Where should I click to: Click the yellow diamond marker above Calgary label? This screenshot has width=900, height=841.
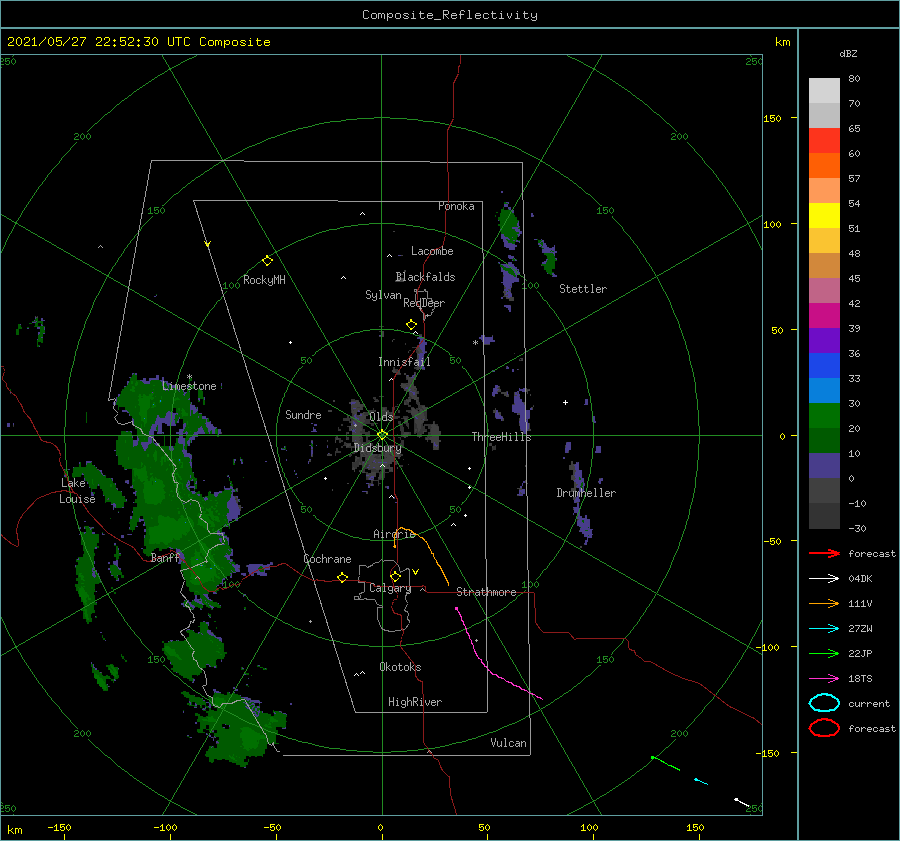[395, 576]
